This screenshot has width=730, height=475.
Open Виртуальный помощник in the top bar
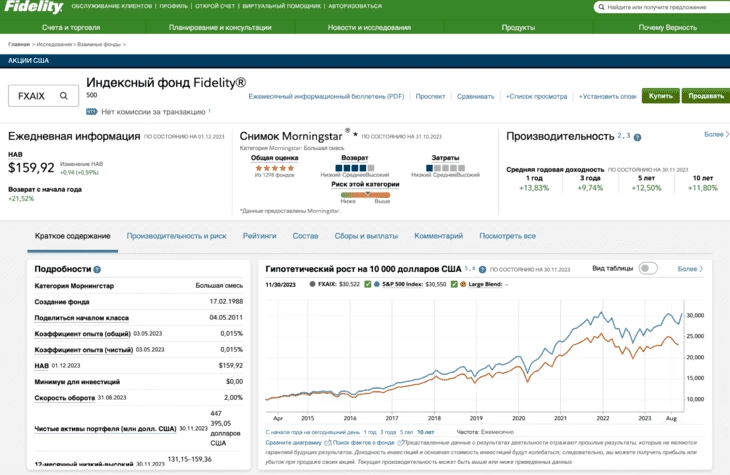tap(281, 6)
